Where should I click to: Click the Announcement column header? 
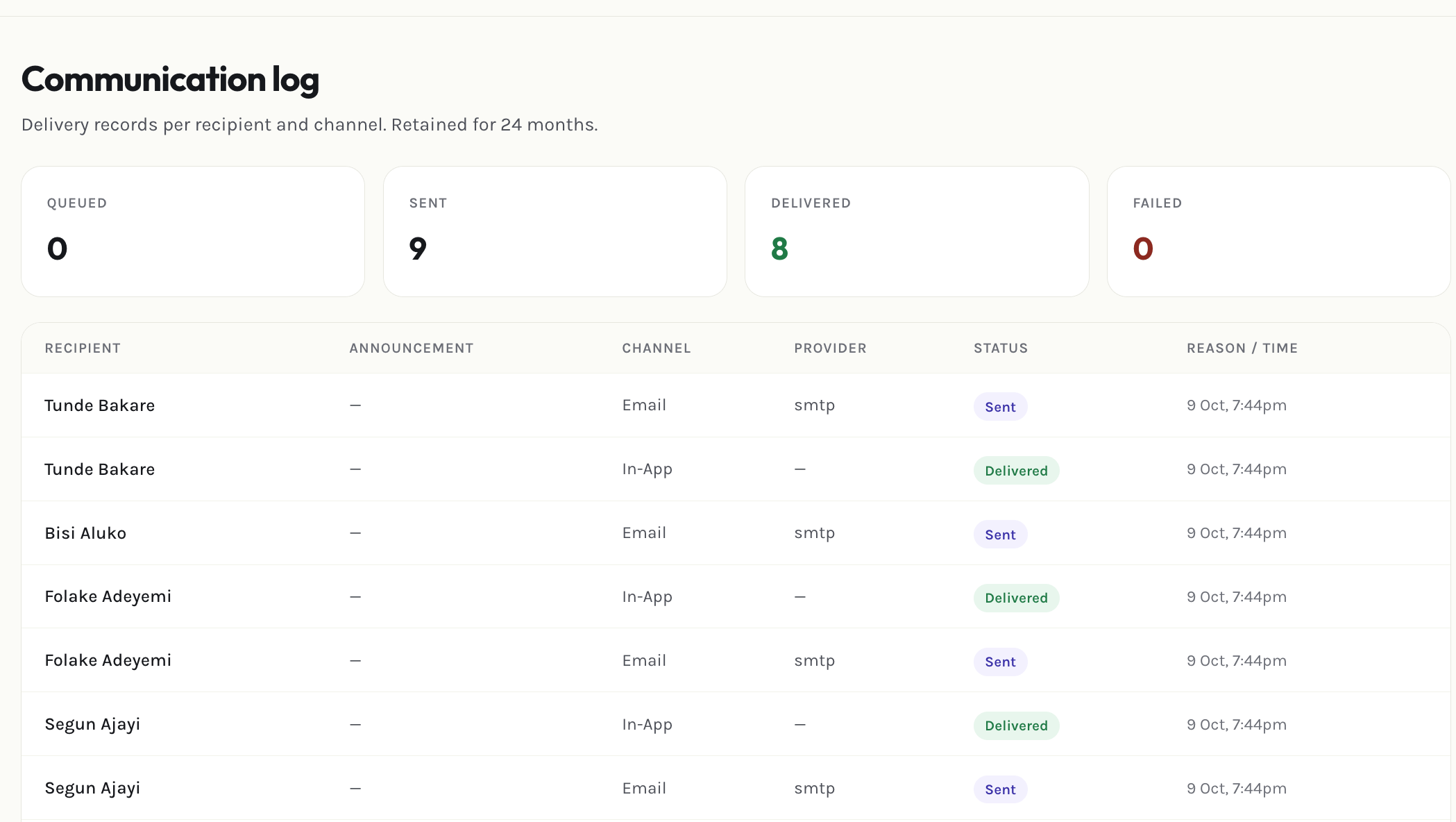[412, 349]
